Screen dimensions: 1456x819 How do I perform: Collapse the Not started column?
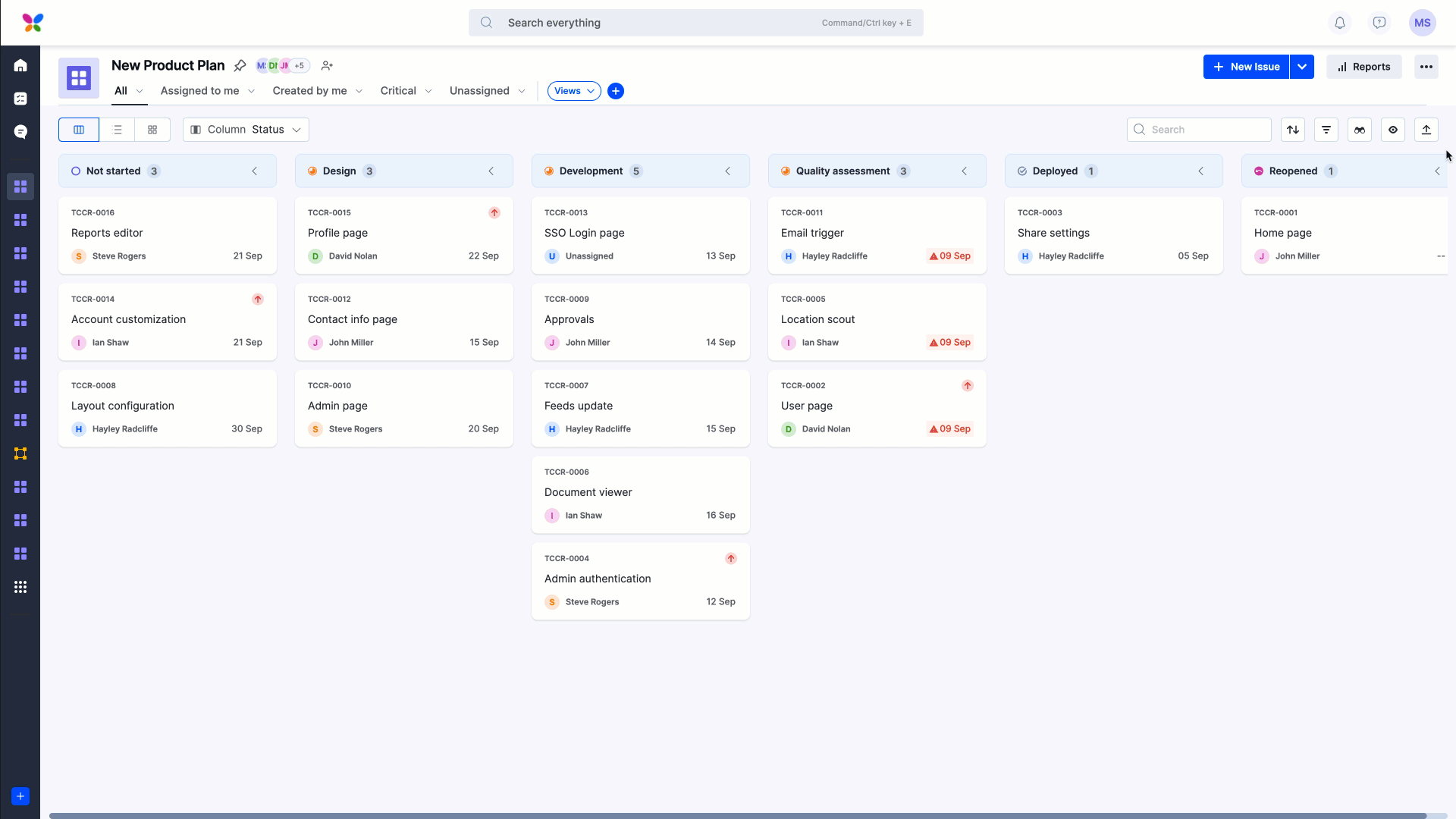[x=255, y=171]
